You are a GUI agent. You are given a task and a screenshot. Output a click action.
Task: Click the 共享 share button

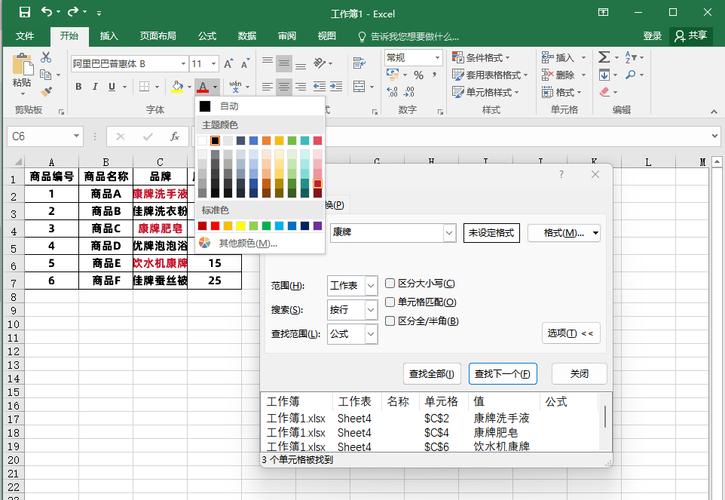[x=691, y=36]
